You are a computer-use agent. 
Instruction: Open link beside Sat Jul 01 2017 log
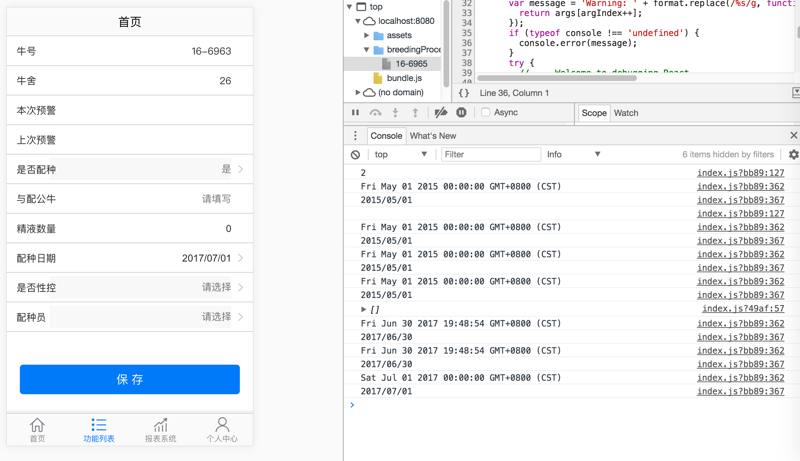pyautogui.click(x=740, y=378)
